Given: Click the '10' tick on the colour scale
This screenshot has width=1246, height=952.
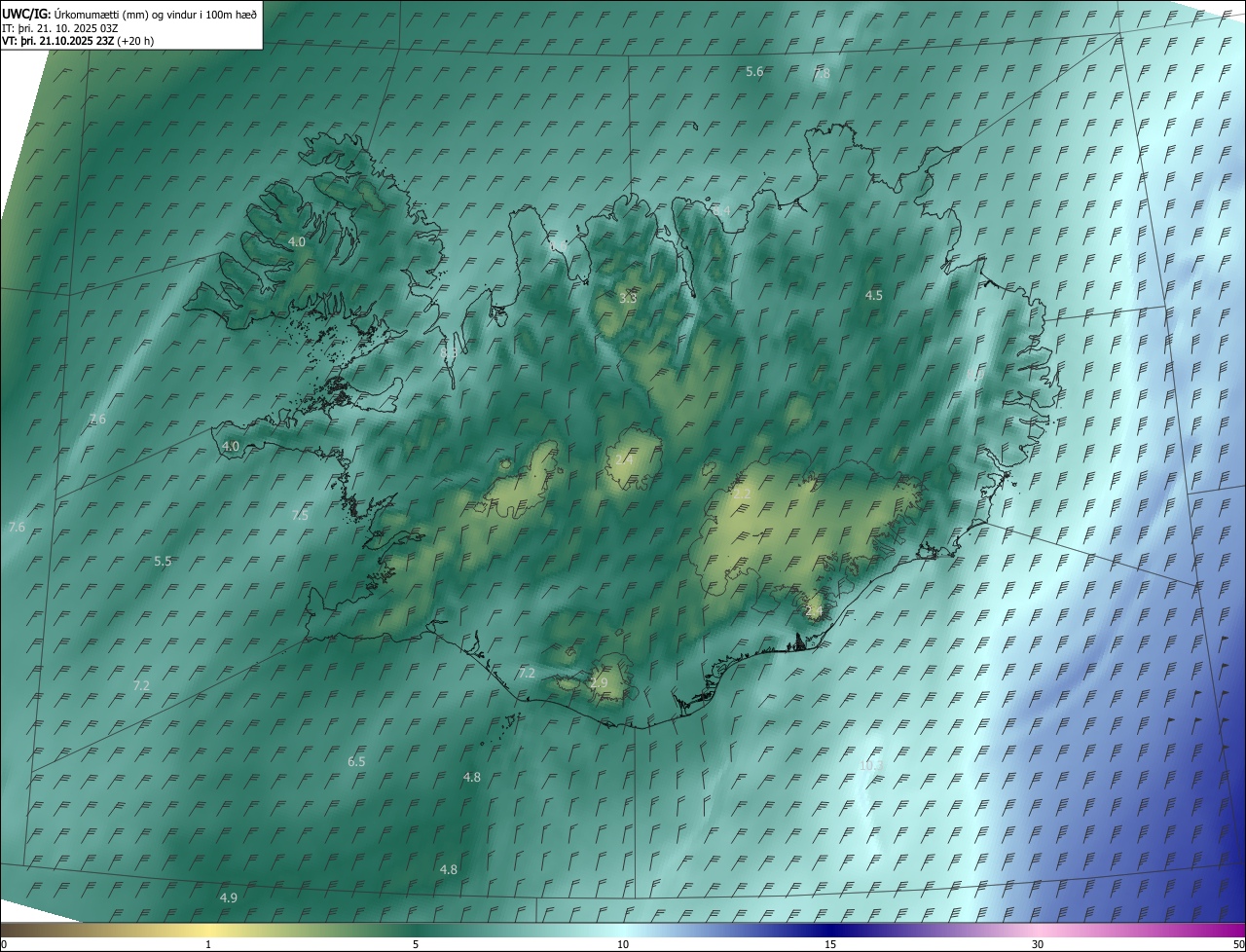Looking at the screenshot, I should coord(623,944).
